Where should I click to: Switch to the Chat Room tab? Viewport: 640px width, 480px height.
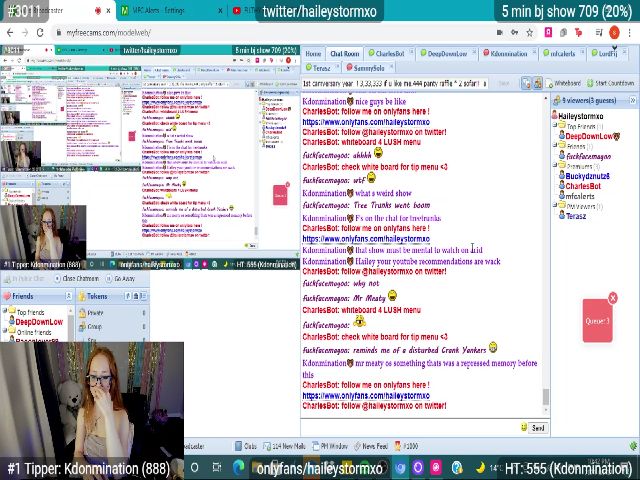(344, 53)
